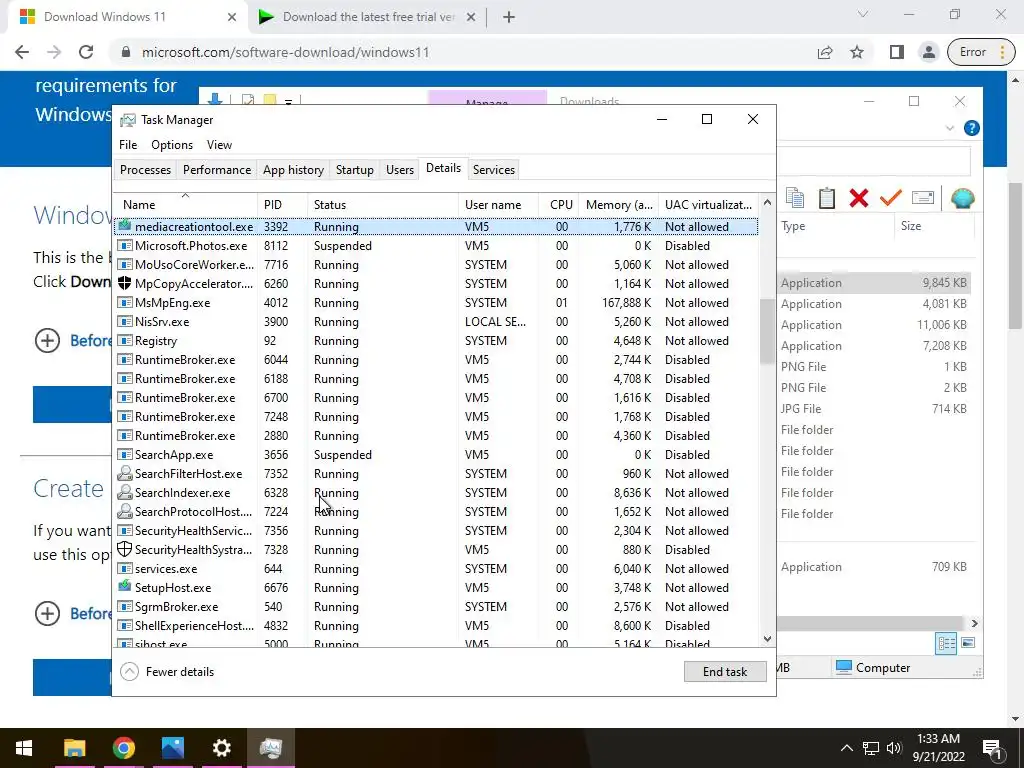The image size is (1024, 768).
Task: Switch Explorer to large icons view
Action: (968, 643)
